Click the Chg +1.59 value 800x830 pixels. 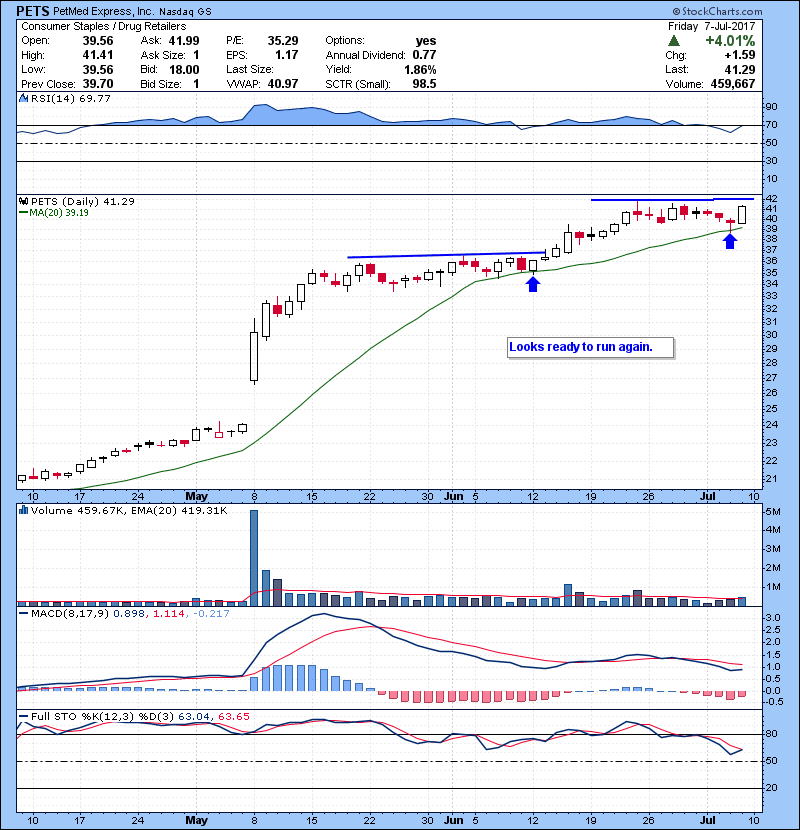740,55
